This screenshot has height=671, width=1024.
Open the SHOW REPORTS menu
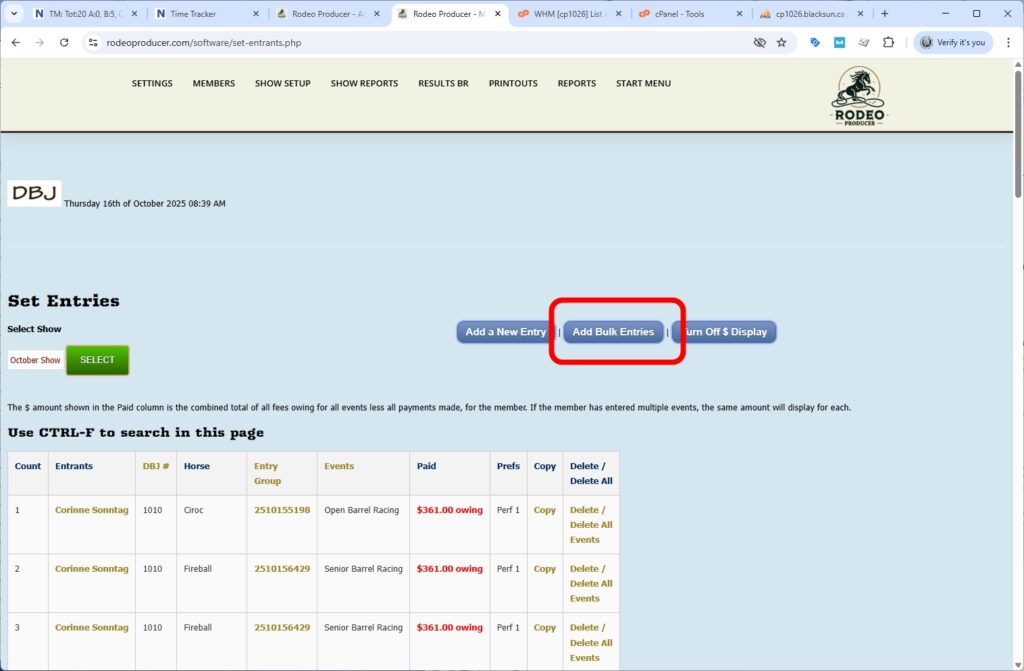(364, 83)
